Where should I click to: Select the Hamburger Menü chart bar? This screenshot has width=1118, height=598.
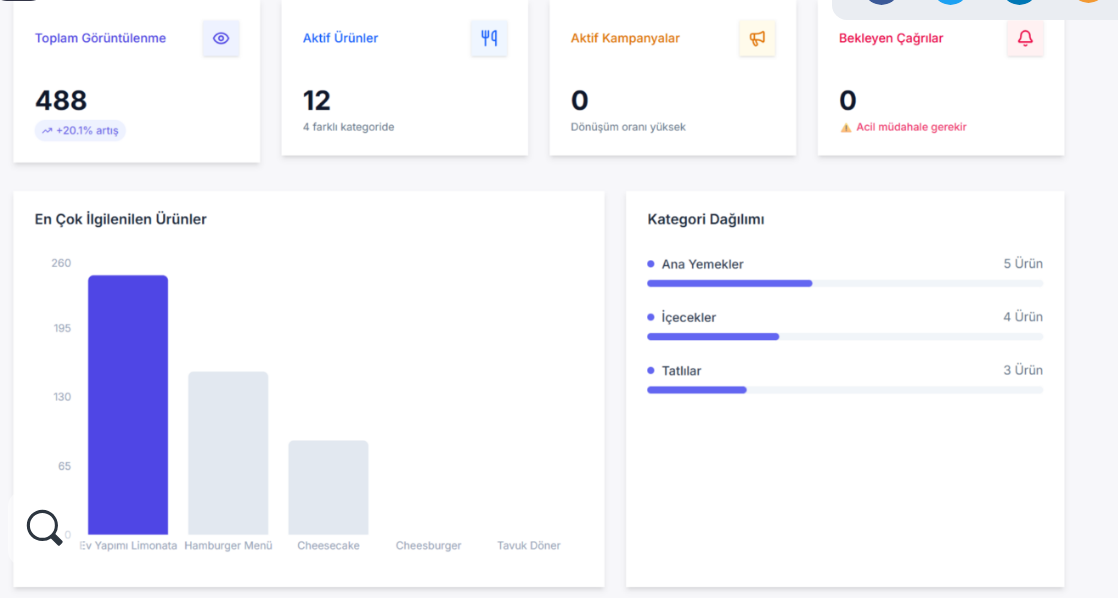pyautogui.click(x=228, y=453)
